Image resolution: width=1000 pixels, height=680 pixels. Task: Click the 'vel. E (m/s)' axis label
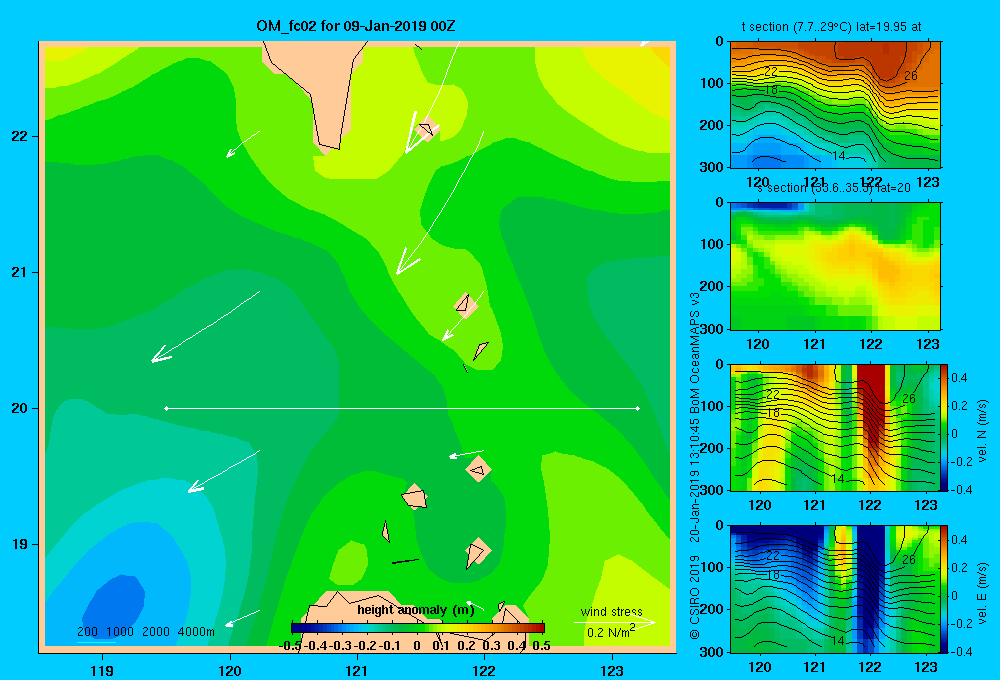coord(983,593)
